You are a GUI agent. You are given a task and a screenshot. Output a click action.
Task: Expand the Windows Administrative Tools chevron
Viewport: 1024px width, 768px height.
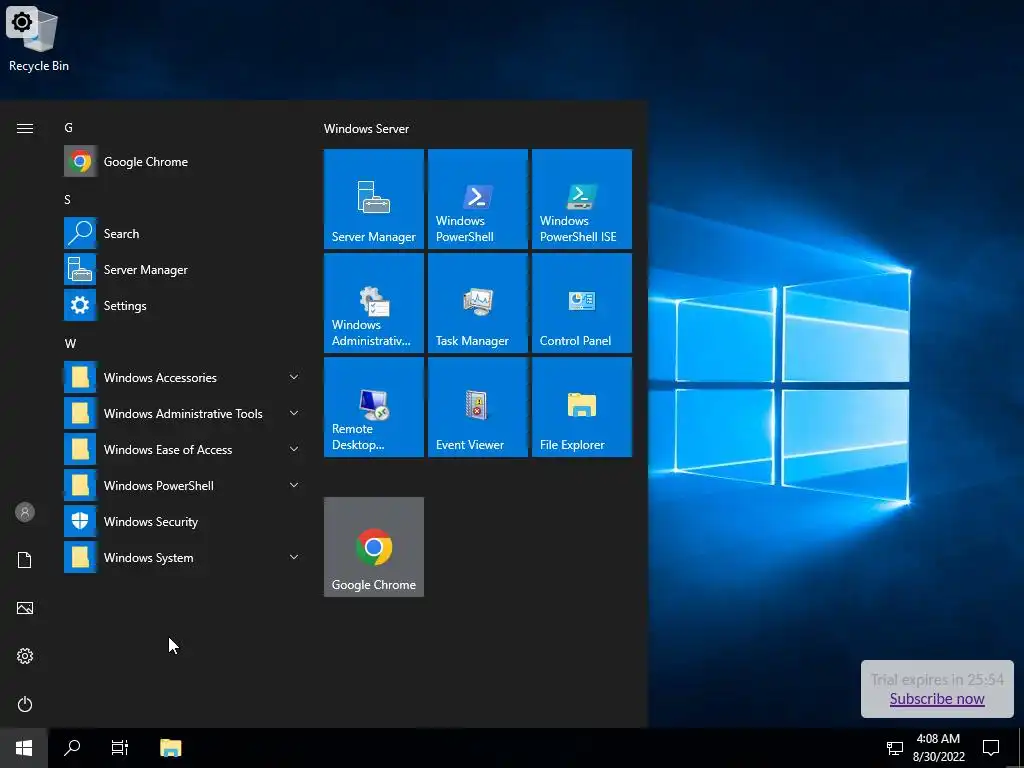294,413
